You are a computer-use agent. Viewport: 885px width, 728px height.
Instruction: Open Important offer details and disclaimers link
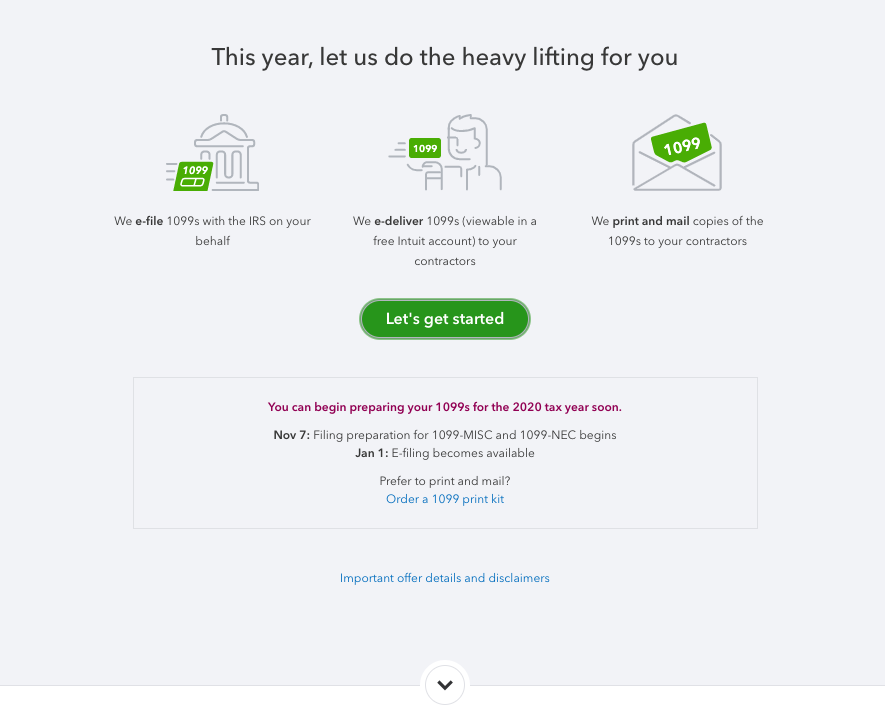point(445,578)
